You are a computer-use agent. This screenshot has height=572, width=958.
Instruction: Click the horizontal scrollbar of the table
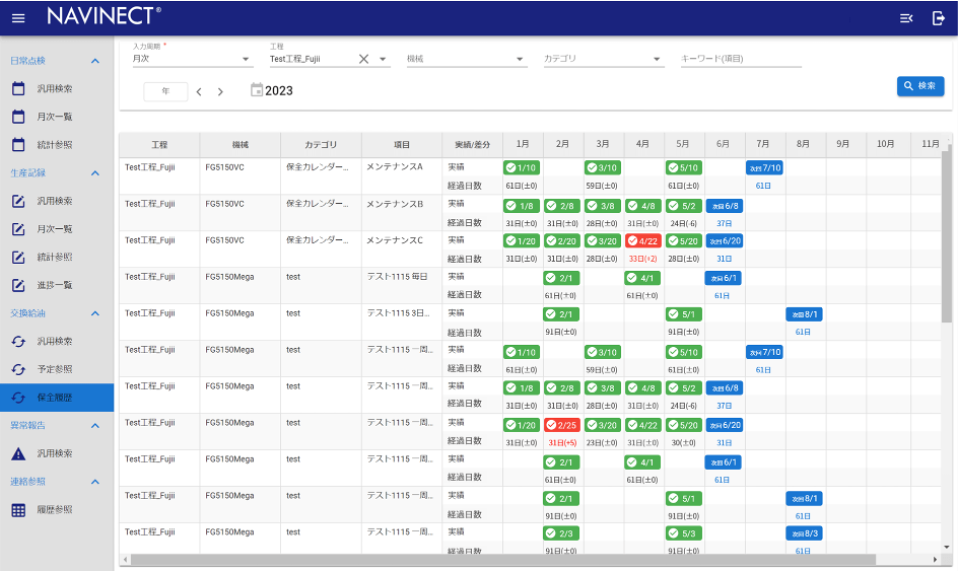tap(503, 559)
